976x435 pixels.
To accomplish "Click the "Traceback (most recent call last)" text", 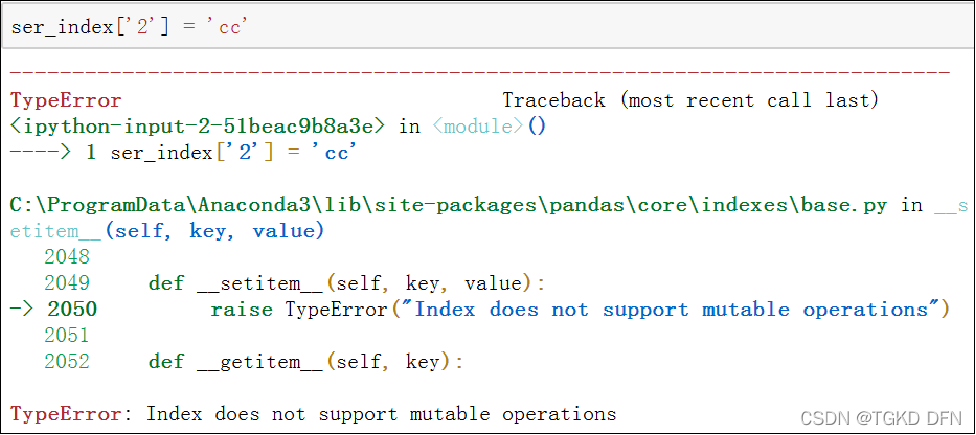I will click(690, 100).
